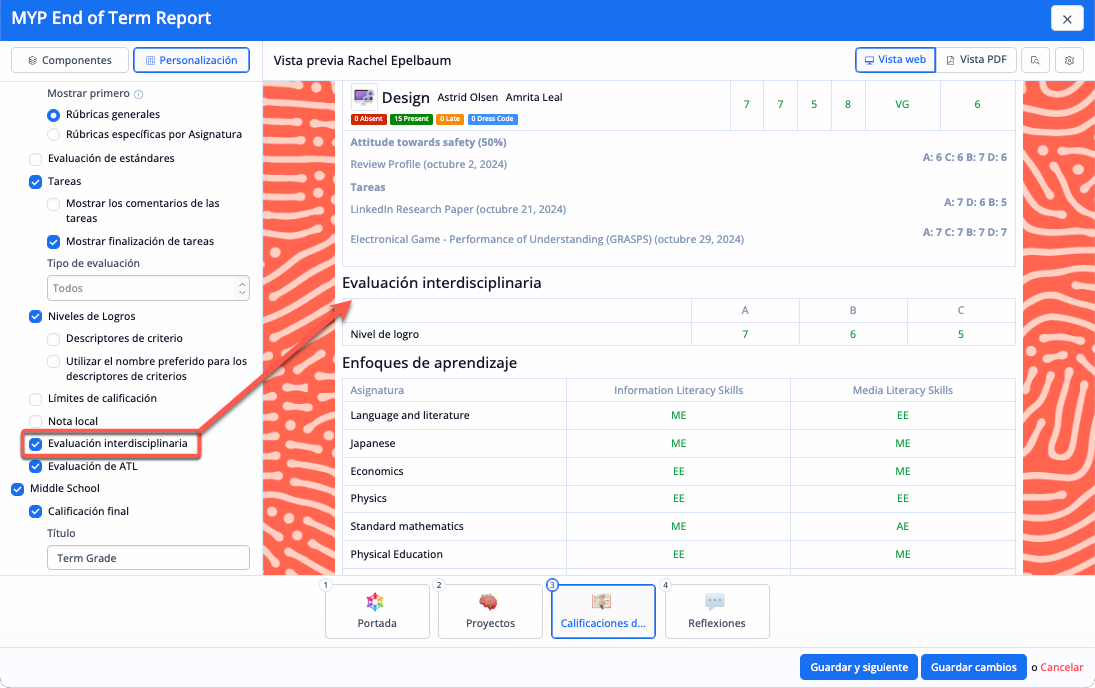Enable Descriptores de criterio checkbox
Viewport: 1095px width, 688px height.
[54, 339]
